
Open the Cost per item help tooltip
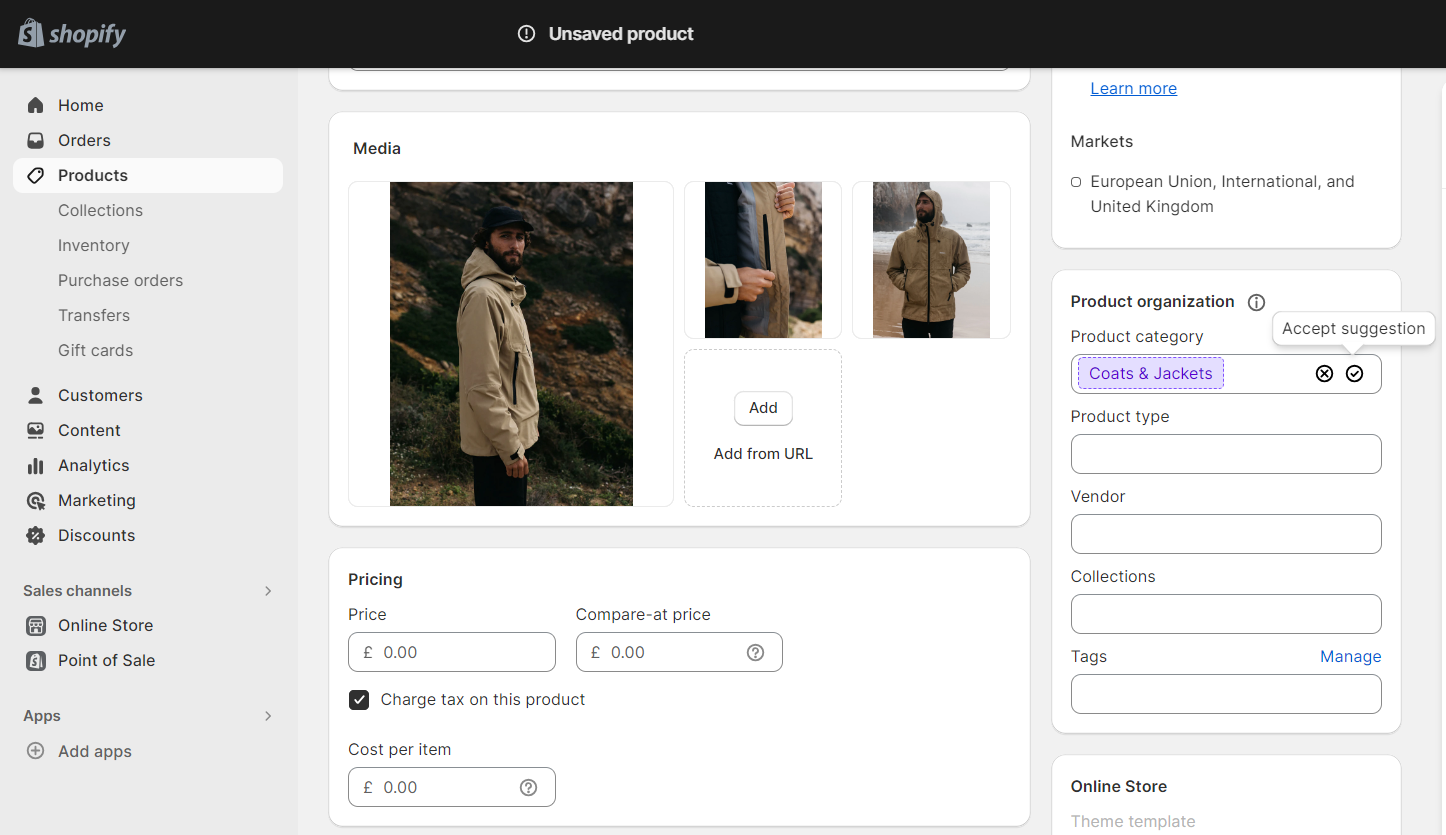(528, 787)
